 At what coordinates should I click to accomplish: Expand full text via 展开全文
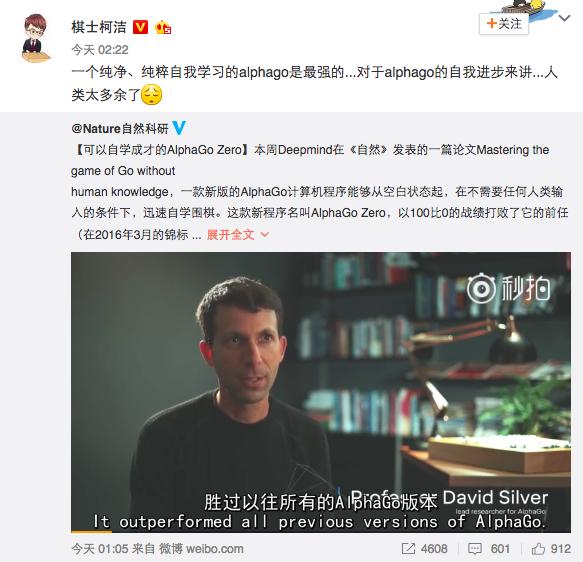231,235
